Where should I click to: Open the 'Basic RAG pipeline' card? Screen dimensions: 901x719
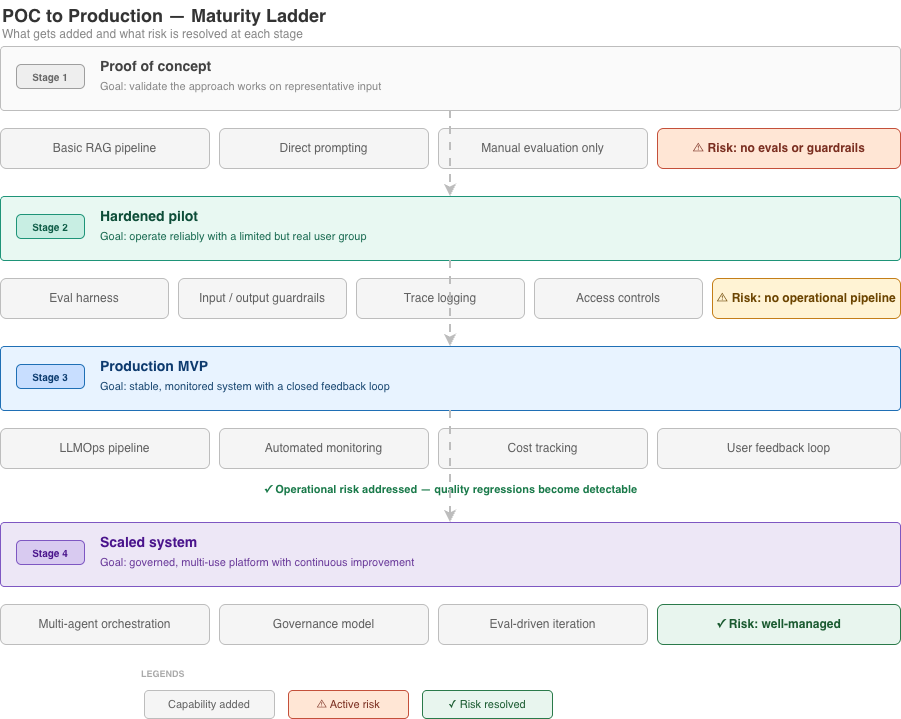pyautogui.click(x=105, y=148)
